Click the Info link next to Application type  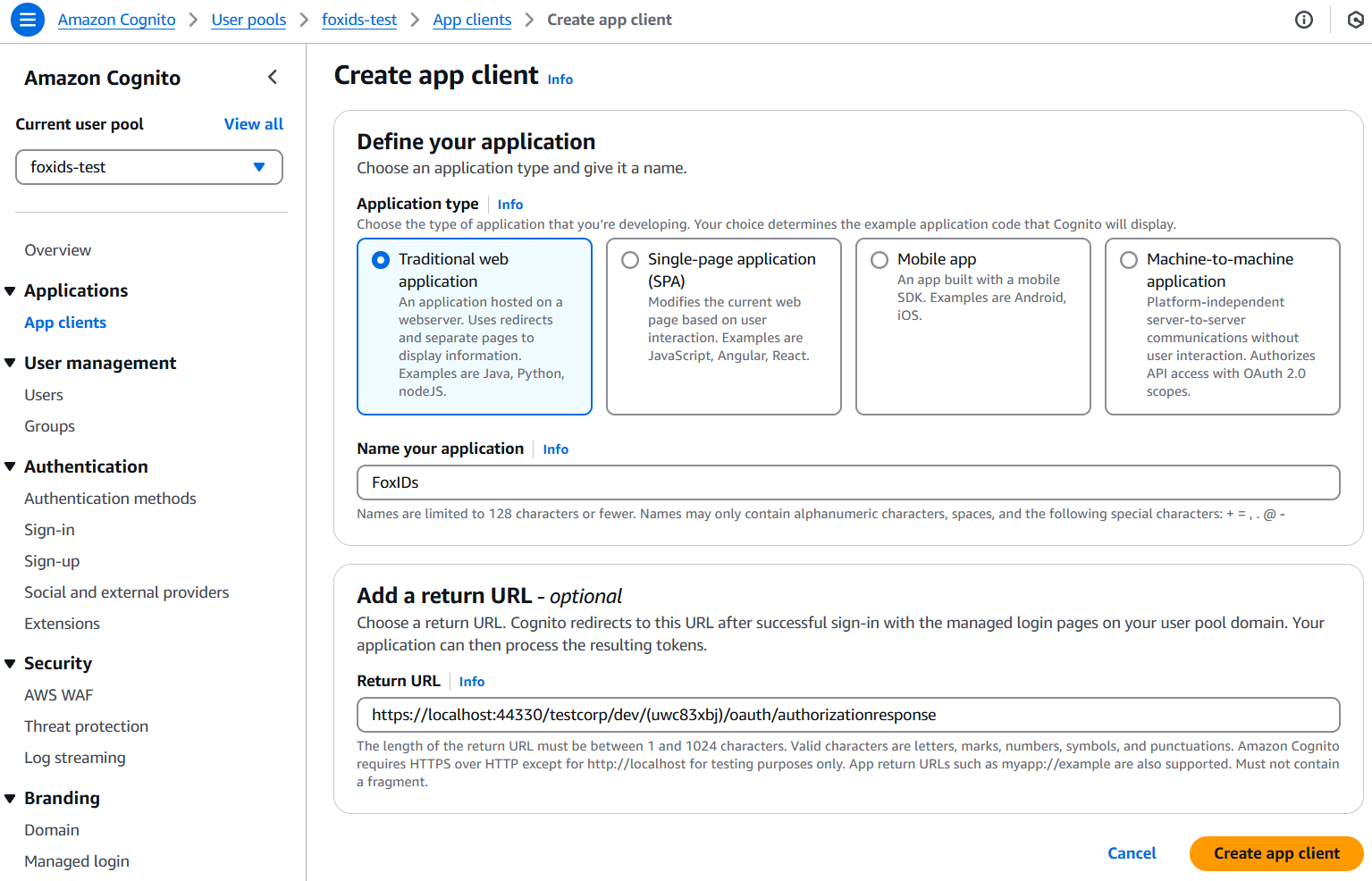509,204
